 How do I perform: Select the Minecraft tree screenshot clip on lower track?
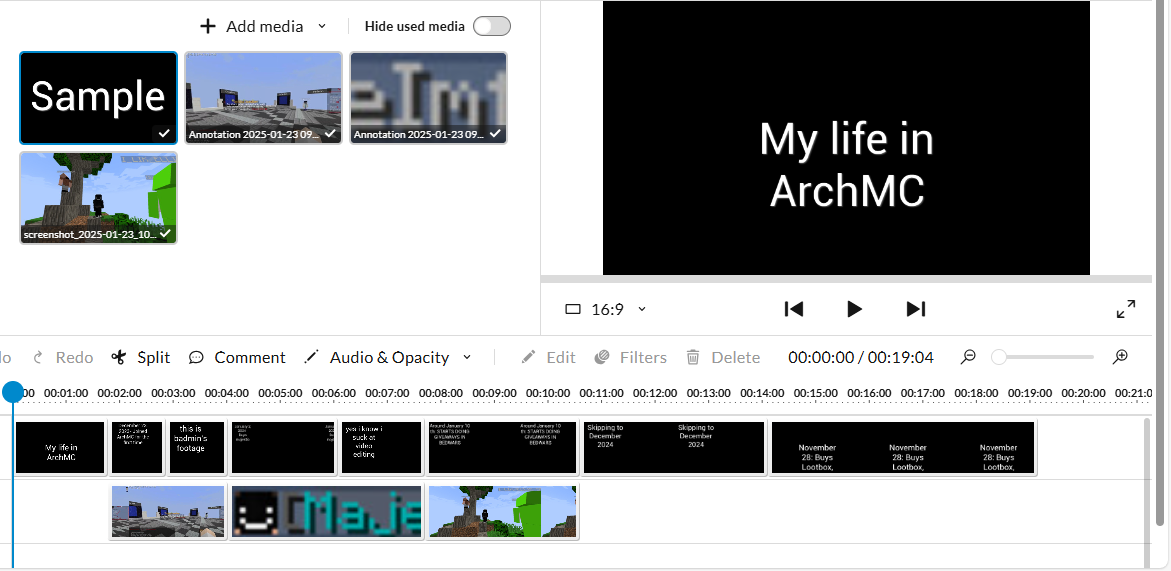coord(503,512)
